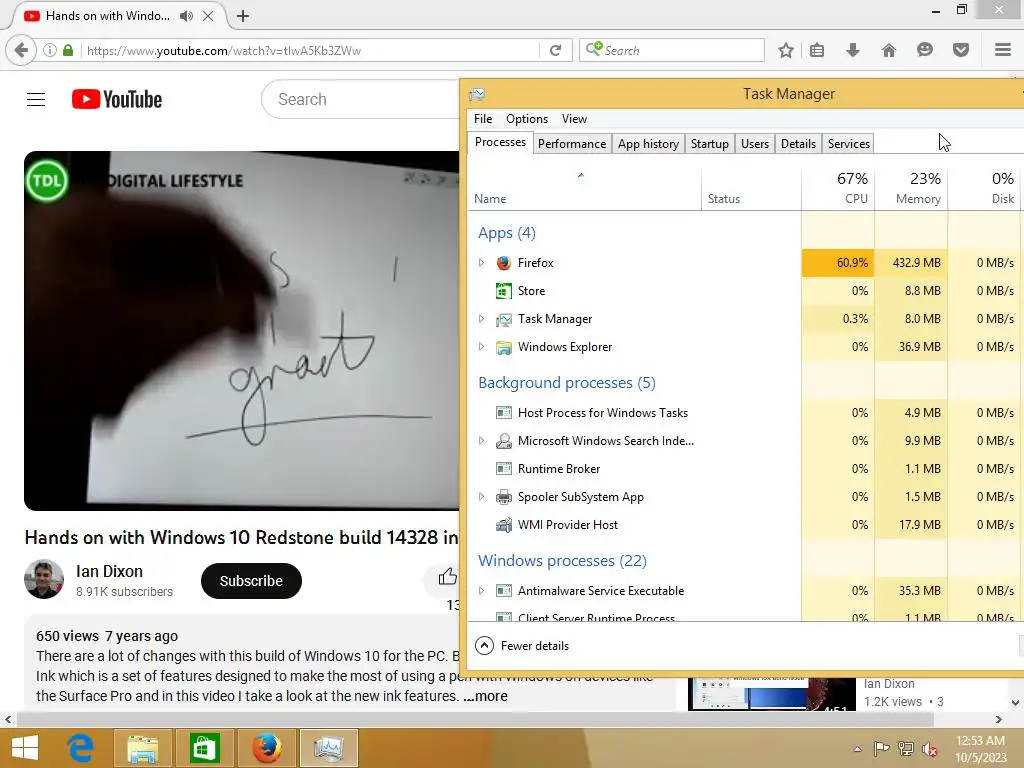Open the View menu in Task Manager
1024x768 pixels.
pos(574,119)
